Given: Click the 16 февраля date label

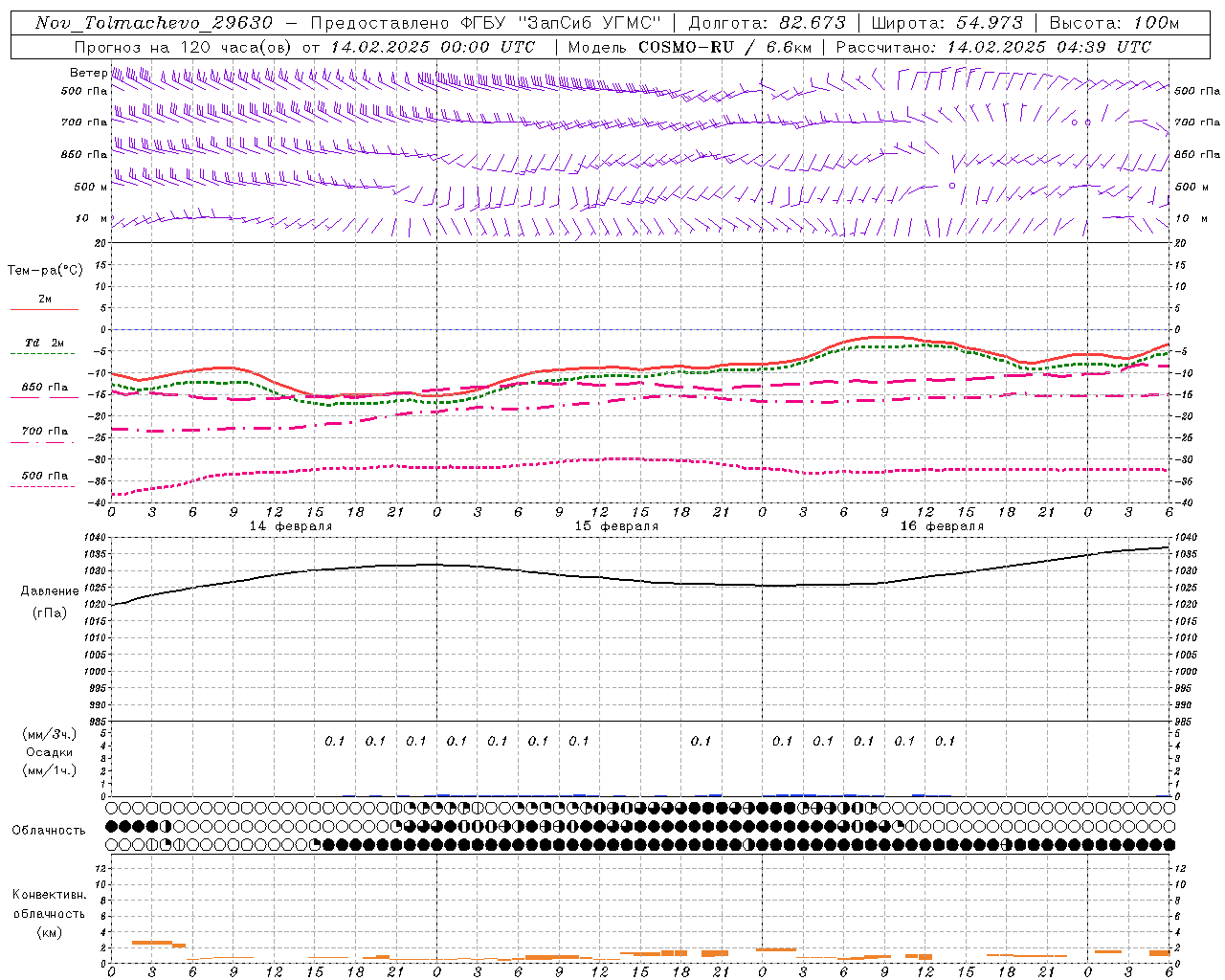Looking at the screenshot, I should pyautogui.click(x=942, y=526).
